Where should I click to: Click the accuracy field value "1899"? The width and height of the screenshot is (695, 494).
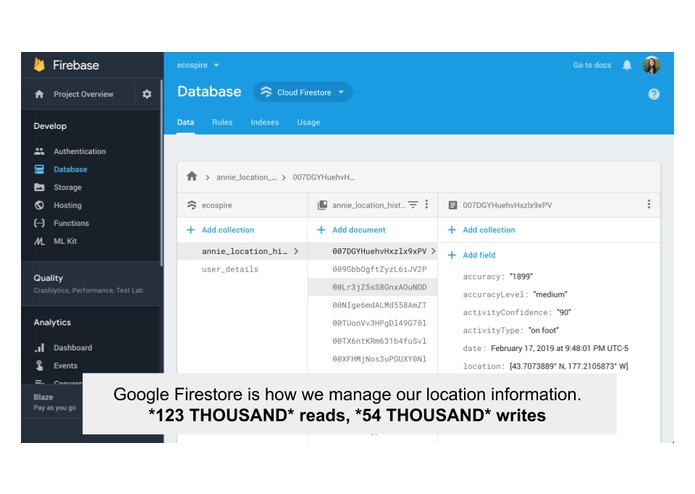click(x=521, y=276)
